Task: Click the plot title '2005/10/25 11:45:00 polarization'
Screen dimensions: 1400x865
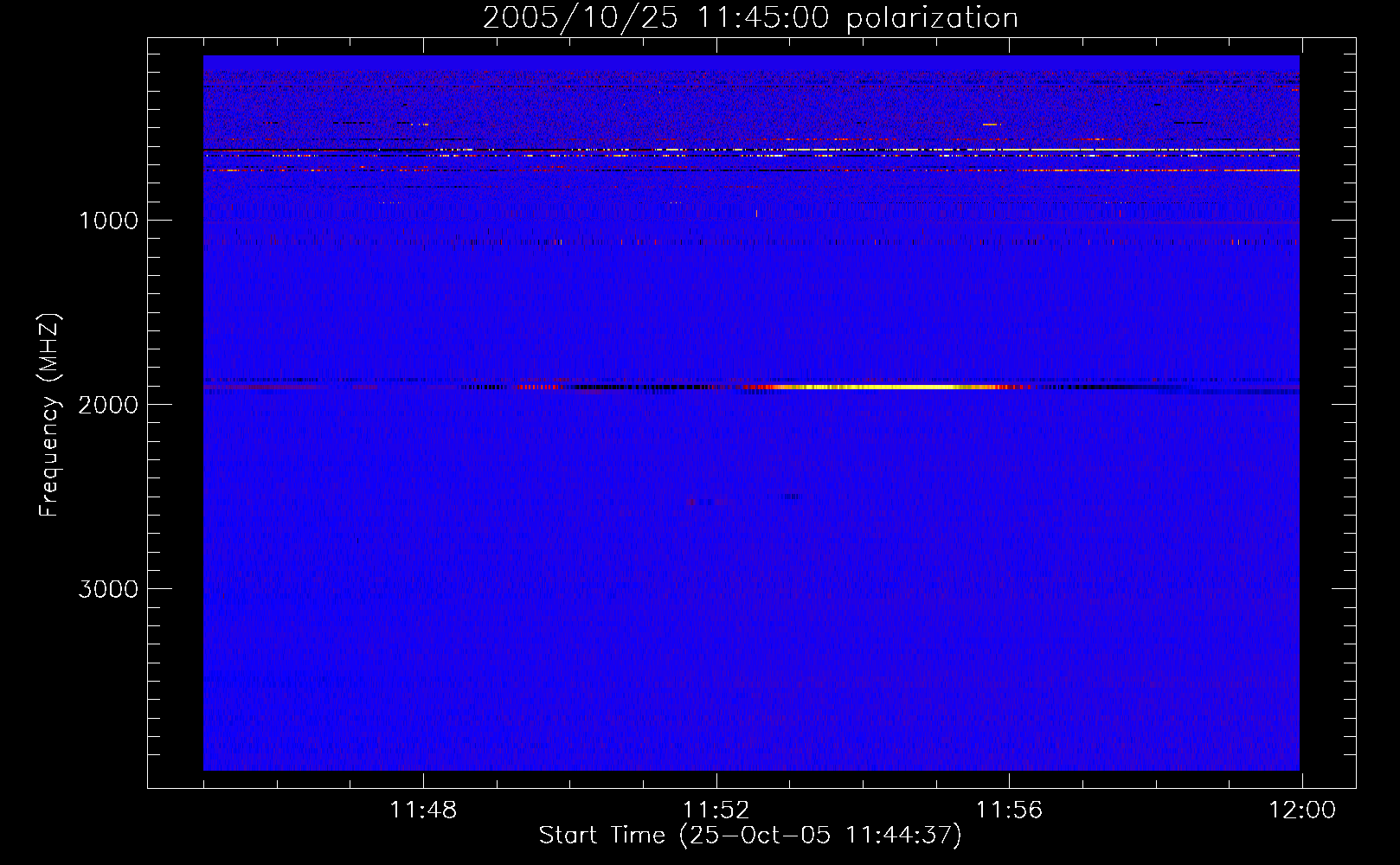Action: [x=750, y=18]
